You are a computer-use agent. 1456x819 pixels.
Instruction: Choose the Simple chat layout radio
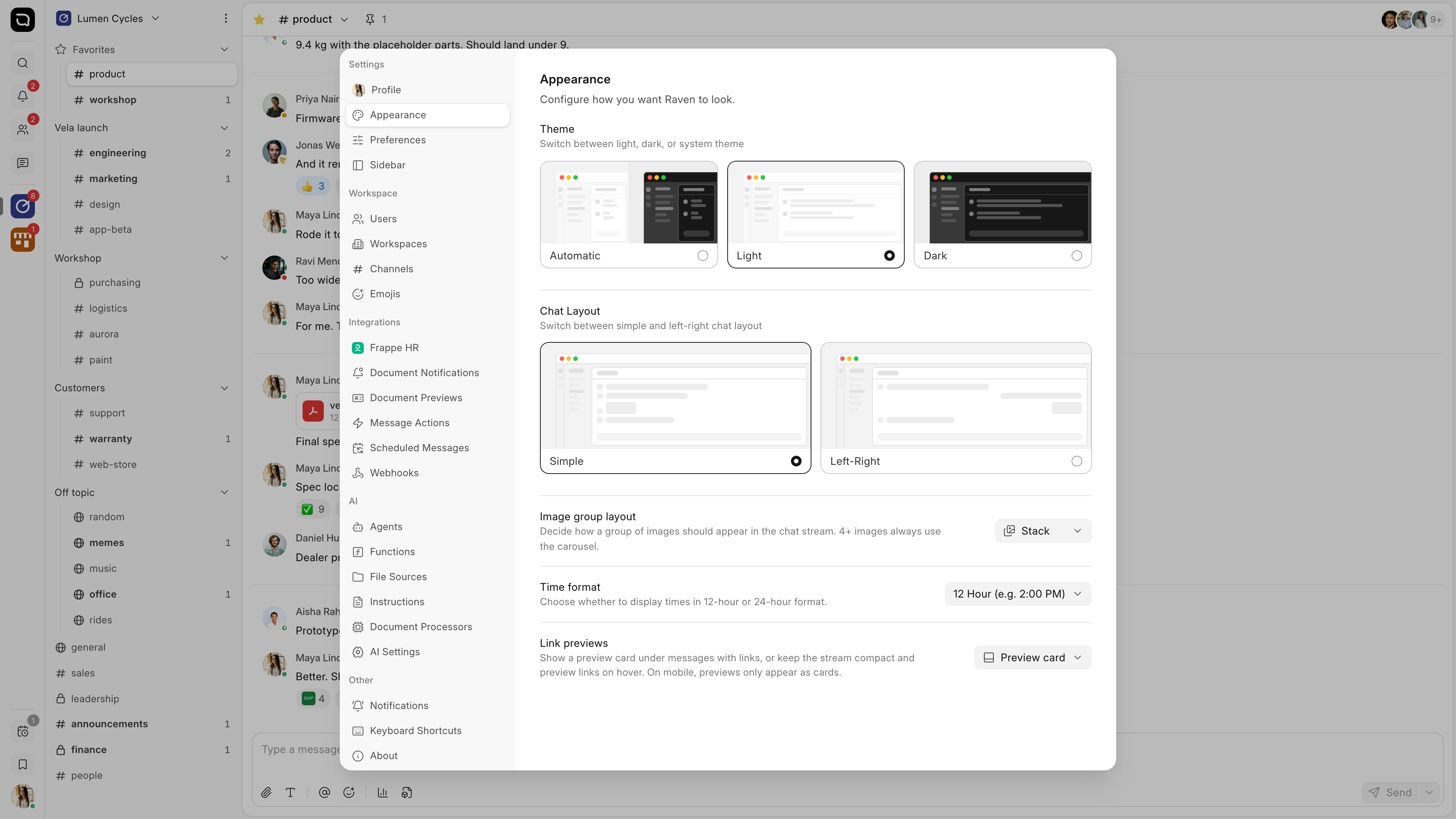(x=796, y=461)
